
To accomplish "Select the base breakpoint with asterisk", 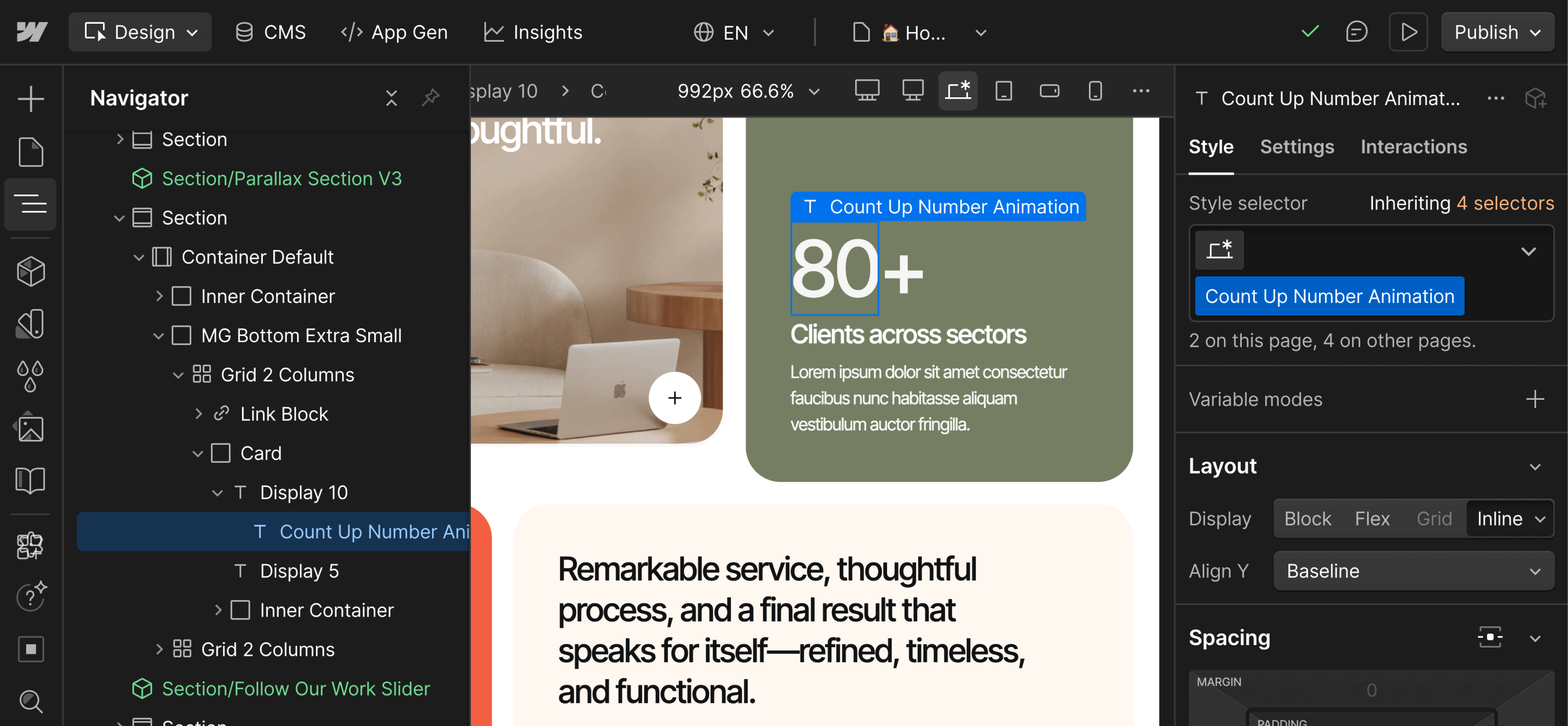I will [958, 91].
